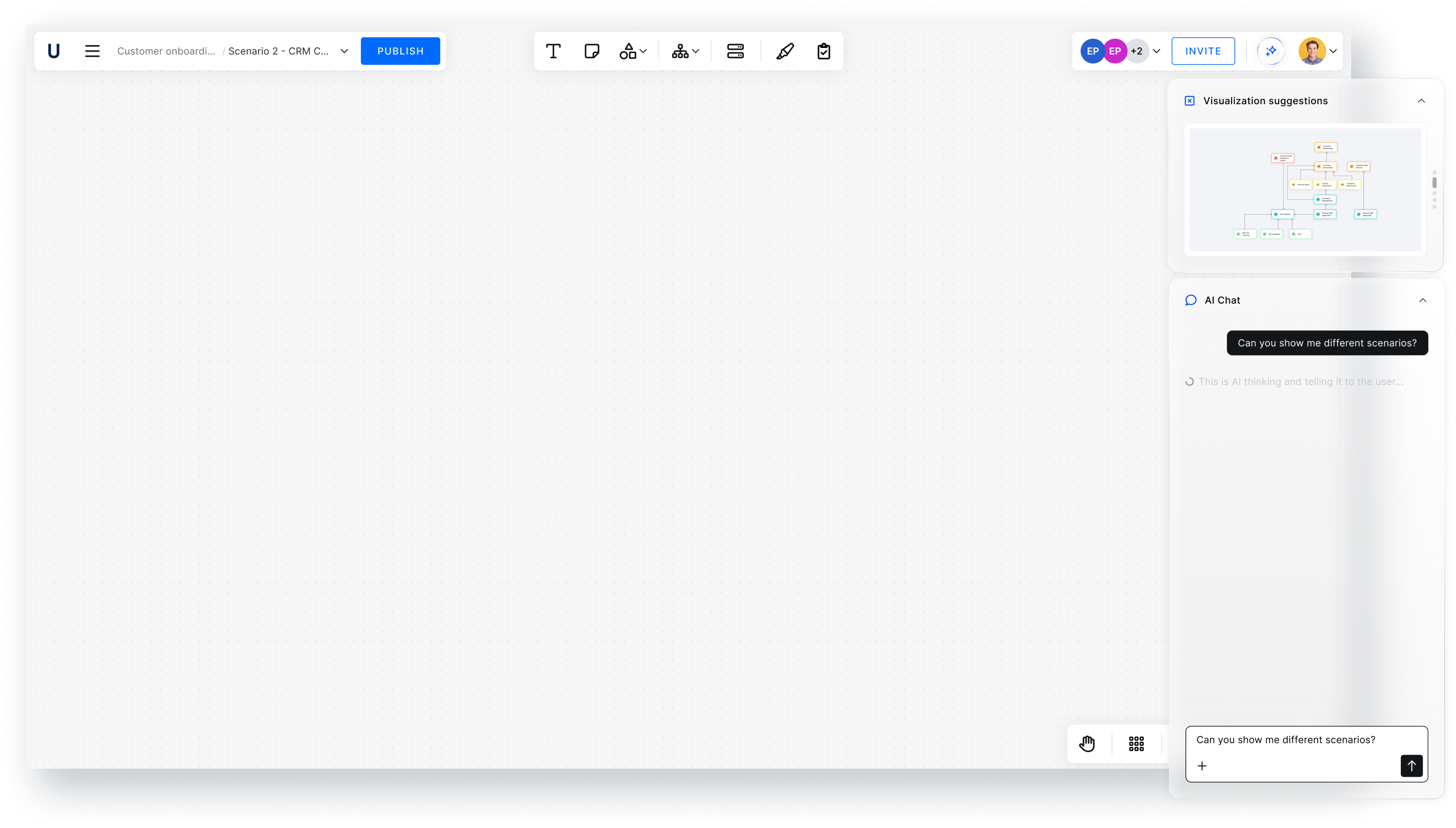The image size is (1456, 828).
Task: Open the diagram tool dropdown arrow
Action: coord(695,51)
